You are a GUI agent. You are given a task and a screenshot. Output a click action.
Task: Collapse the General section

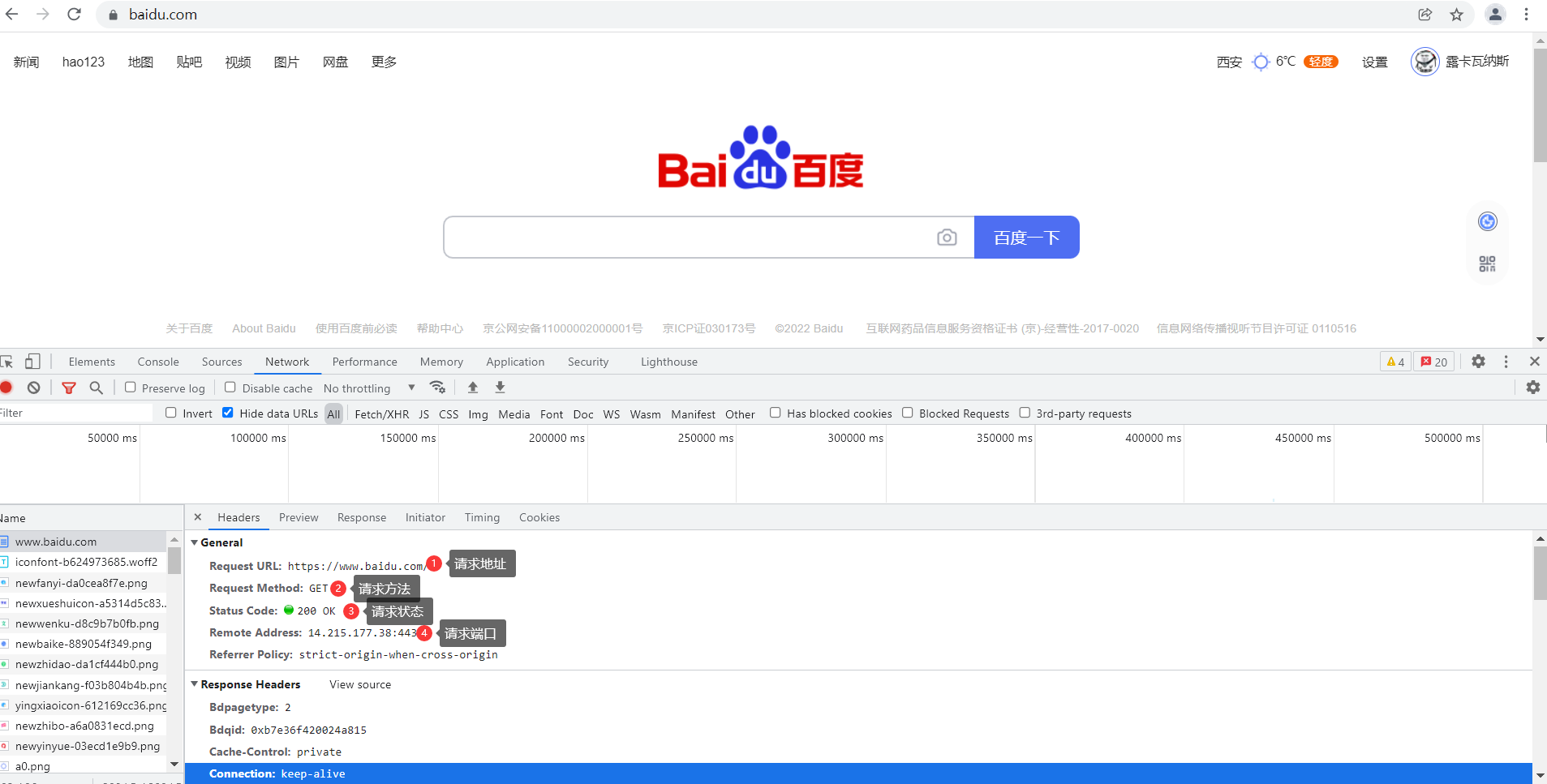coord(195,542)
